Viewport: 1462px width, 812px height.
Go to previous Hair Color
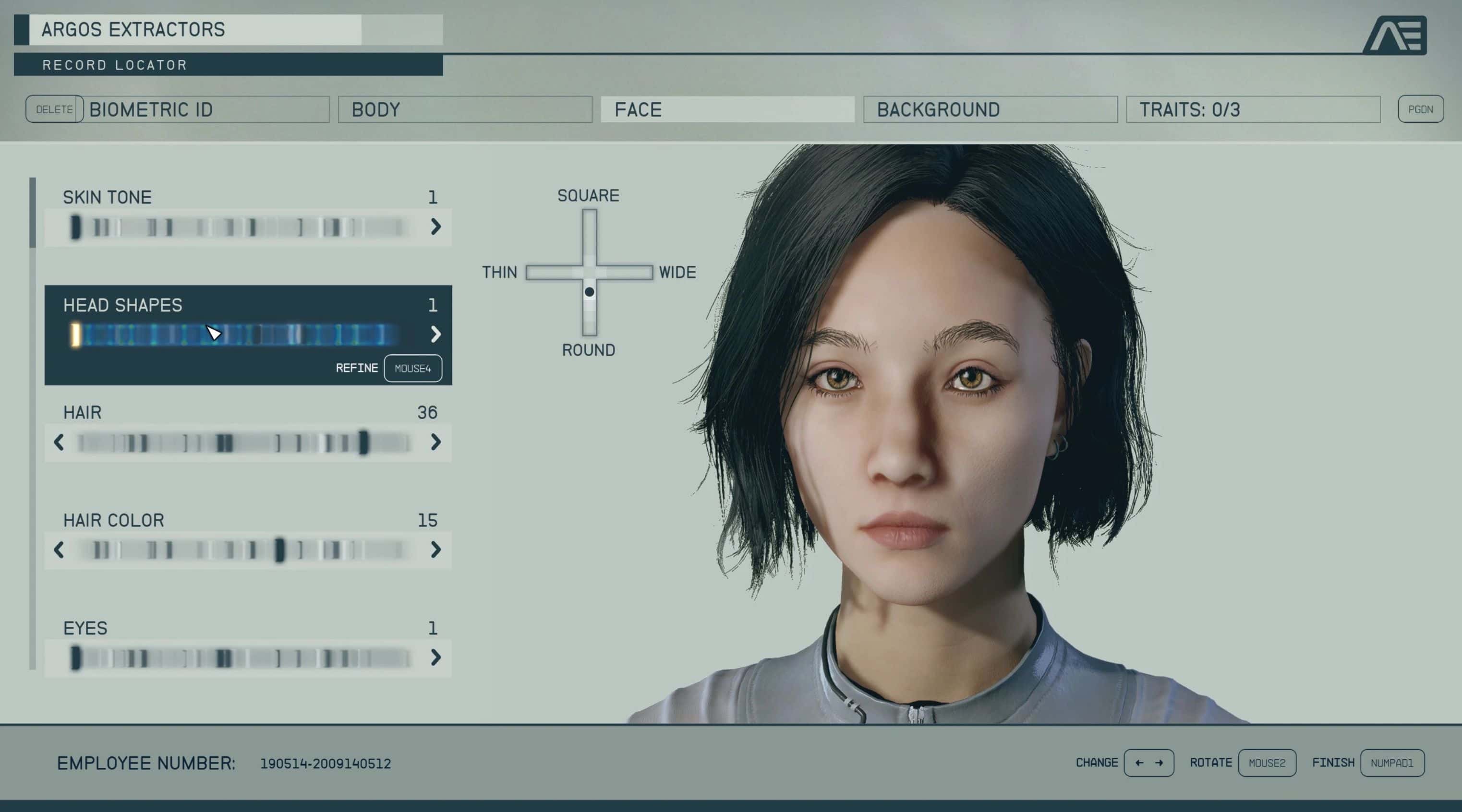coord(59,549)
